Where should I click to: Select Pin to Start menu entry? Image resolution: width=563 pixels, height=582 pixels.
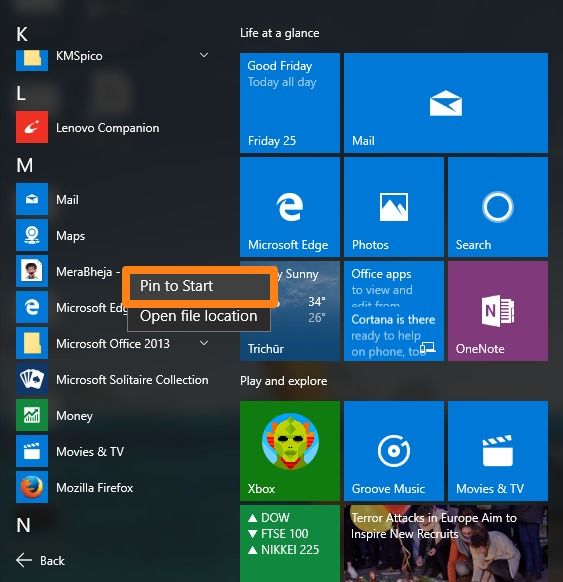(x=200, y=286)
